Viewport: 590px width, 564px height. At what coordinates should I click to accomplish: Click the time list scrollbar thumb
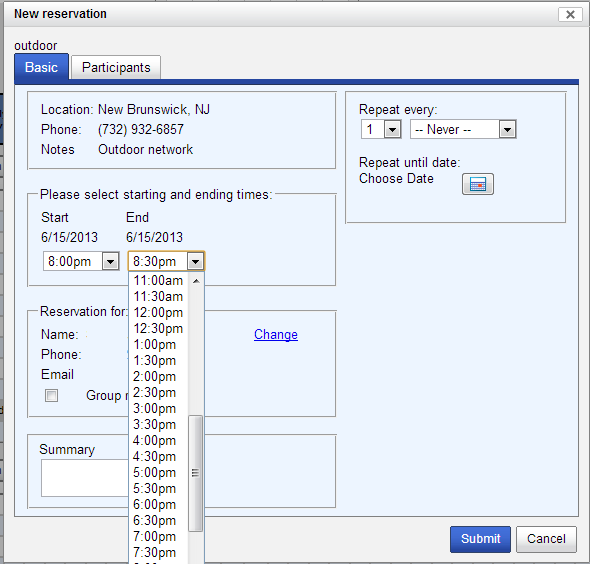pos(195,473)
